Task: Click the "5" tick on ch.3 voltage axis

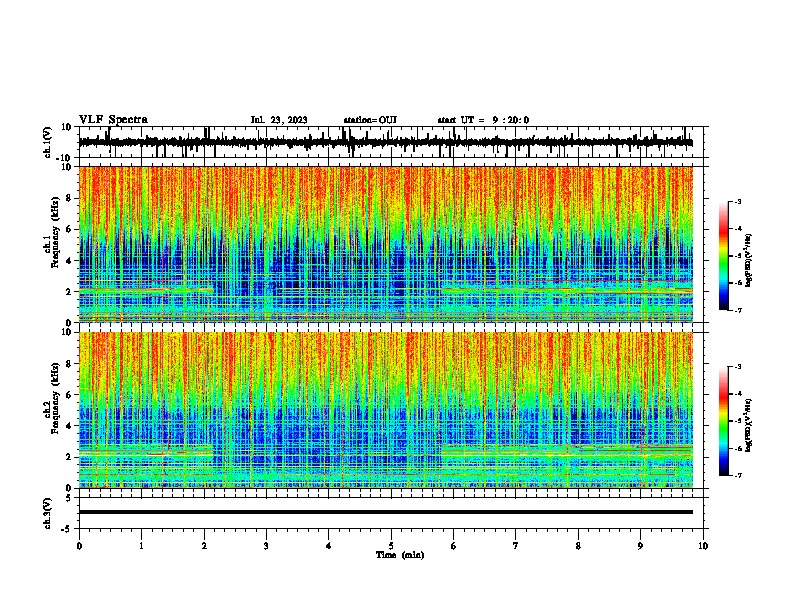Action: pos(69,498)
